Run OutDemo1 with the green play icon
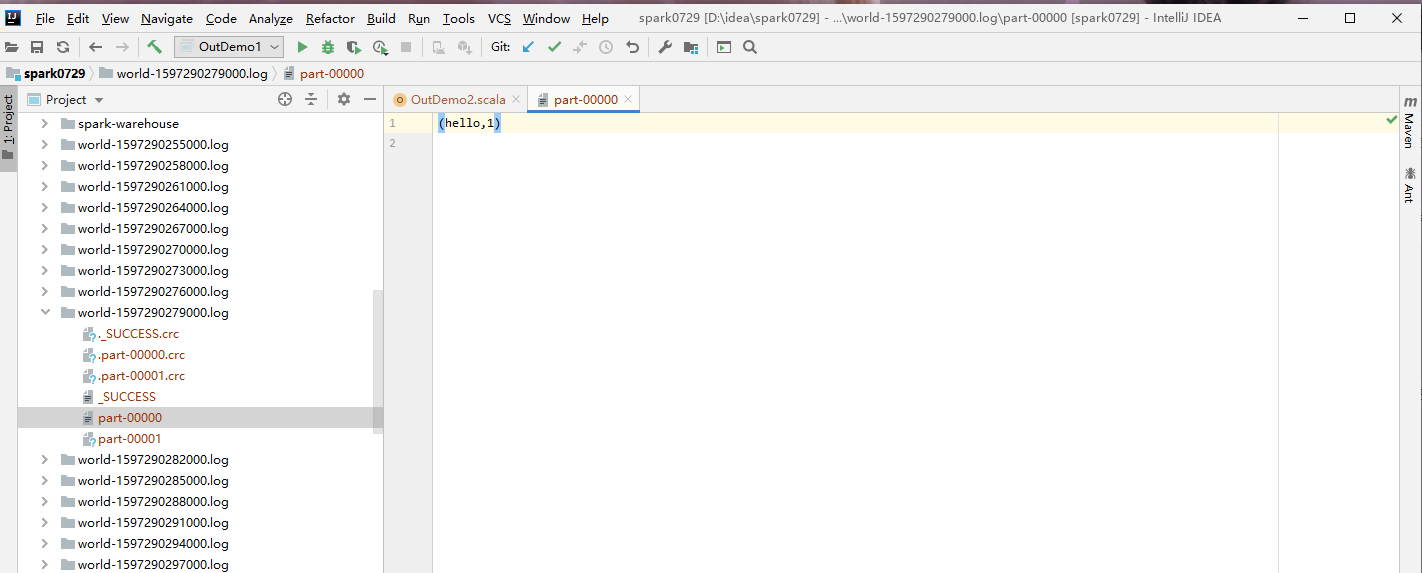1422x573 pixels. tap(302, 47)
